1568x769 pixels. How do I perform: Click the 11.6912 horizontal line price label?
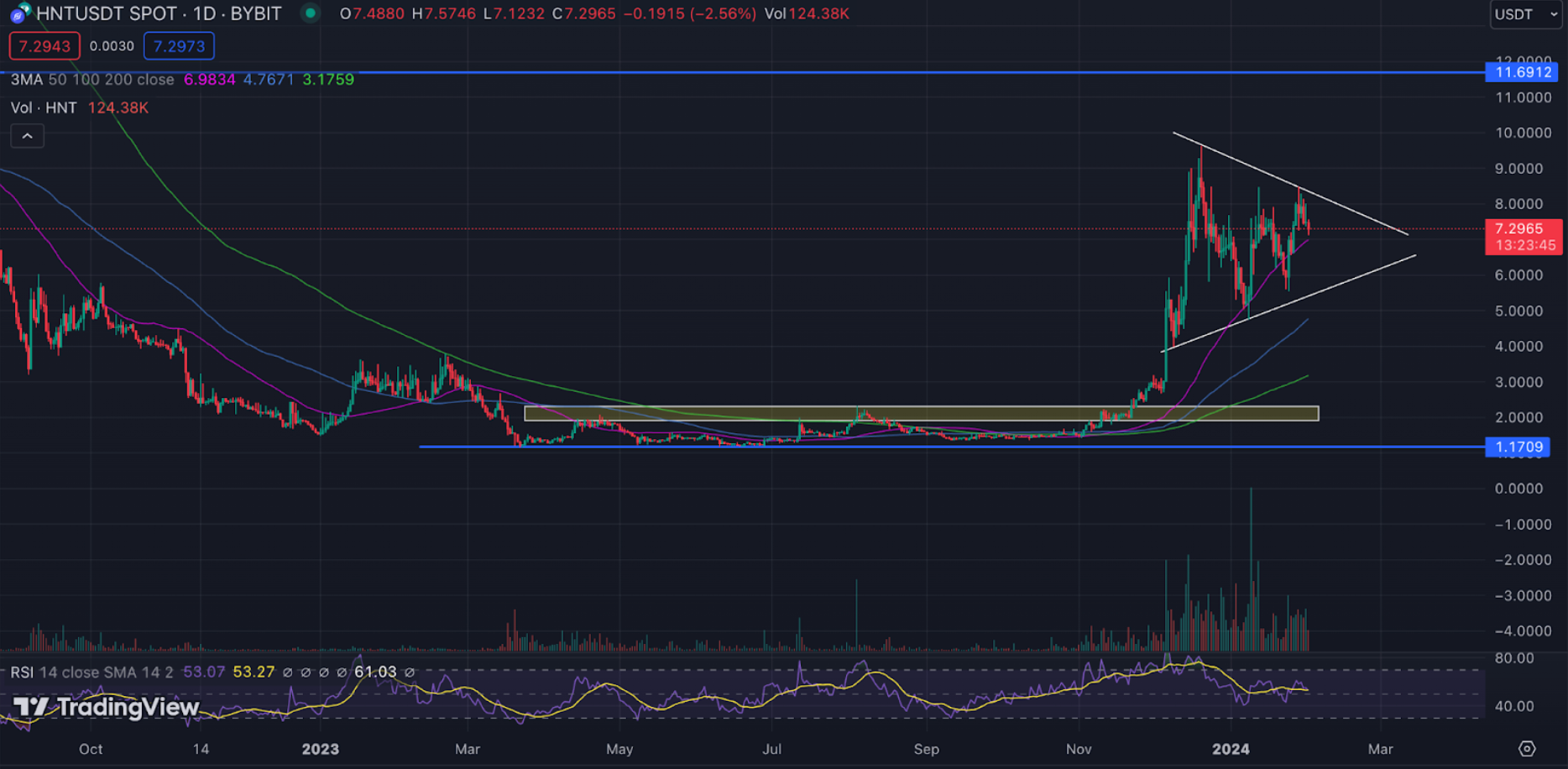[1524, 72]
